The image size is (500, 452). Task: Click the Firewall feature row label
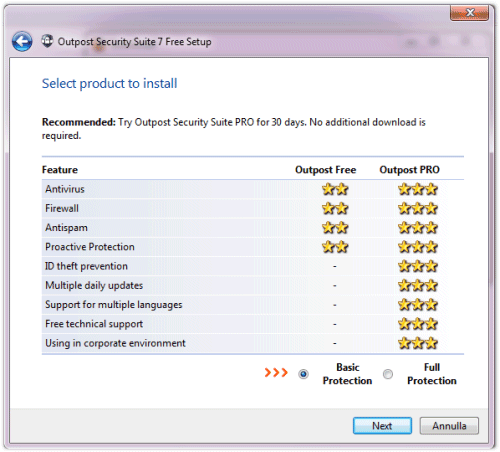[62, 208]
